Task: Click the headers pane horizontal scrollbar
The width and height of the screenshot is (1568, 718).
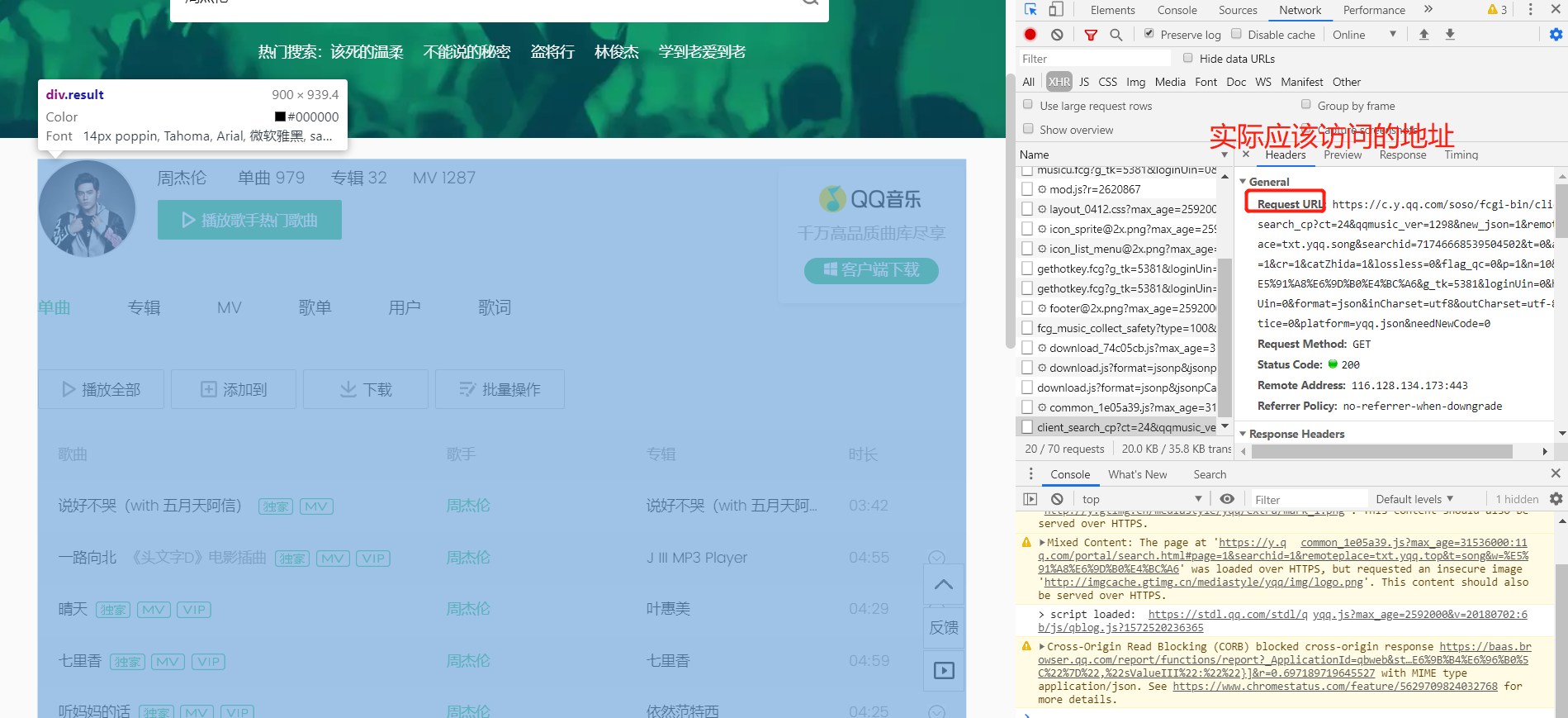Action: (1382, 451)
